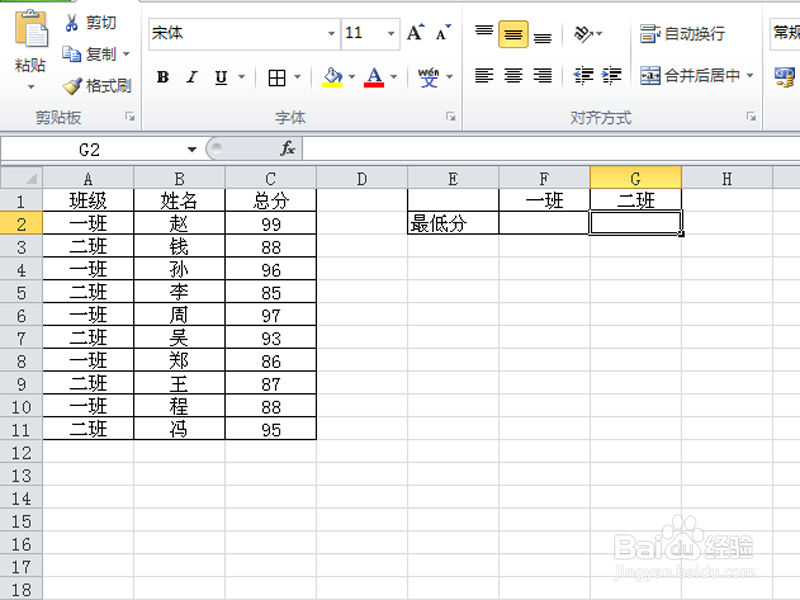
Task: Decrease the cell indent
Action: [x=583, y=76]
